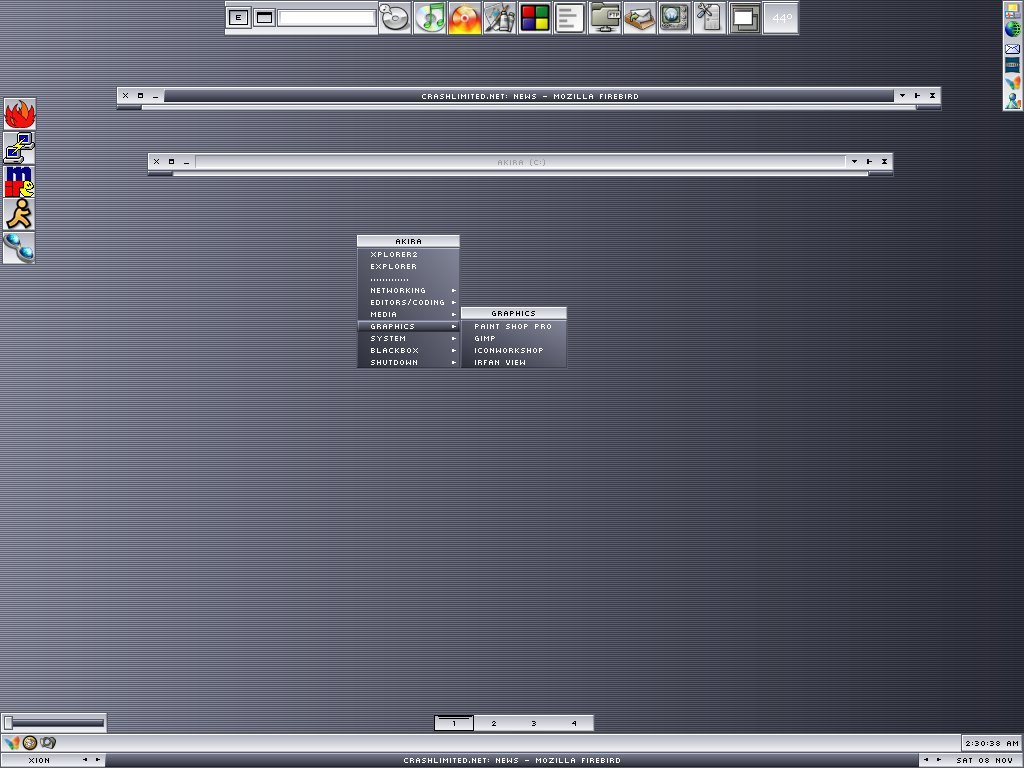Click the 2:30:38 AM clock

tap(991, 743)
